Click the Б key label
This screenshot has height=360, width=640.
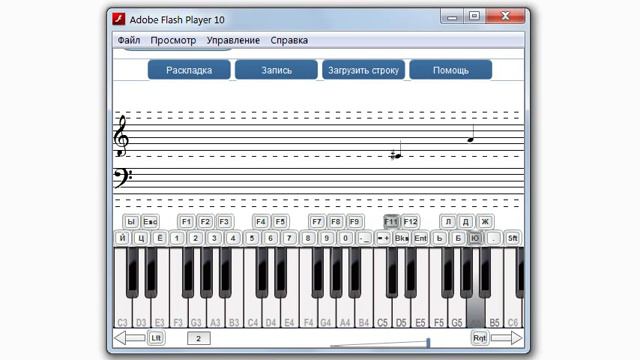click(458, 238)
